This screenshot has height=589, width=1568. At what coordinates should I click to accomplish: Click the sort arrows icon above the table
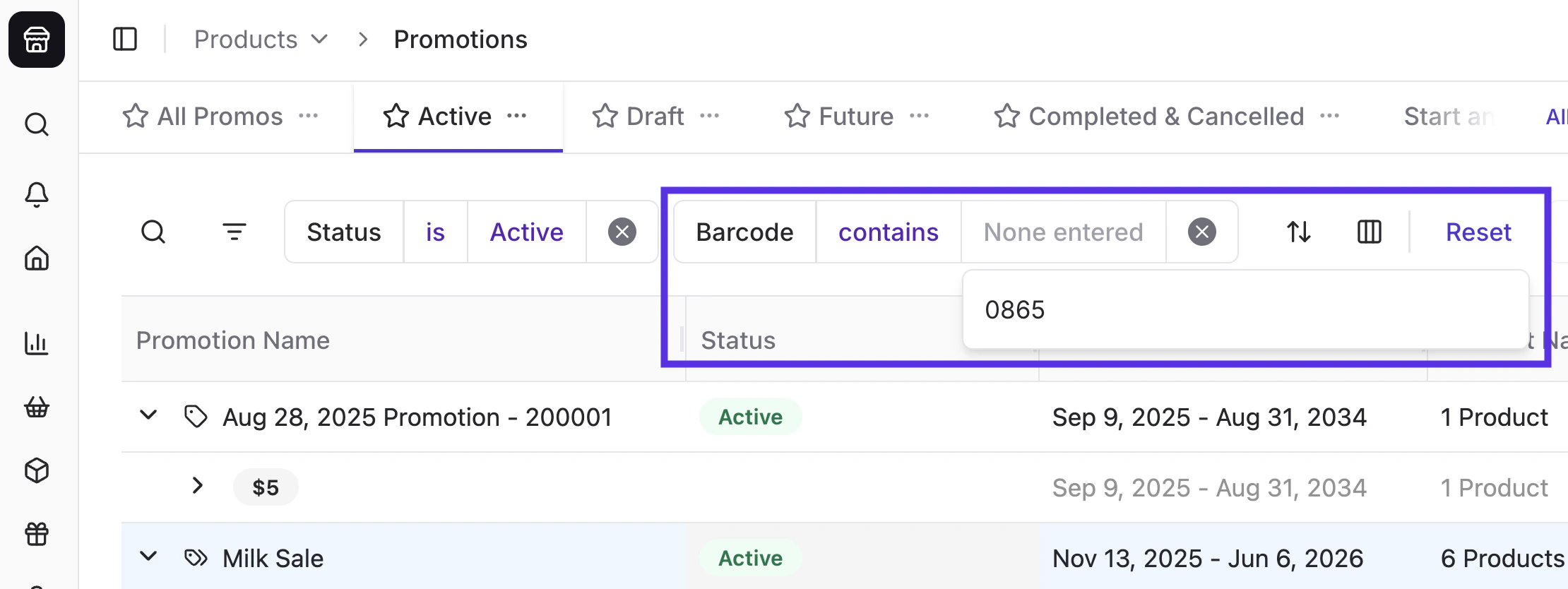pyautogui.click(x=1298, y=232)
